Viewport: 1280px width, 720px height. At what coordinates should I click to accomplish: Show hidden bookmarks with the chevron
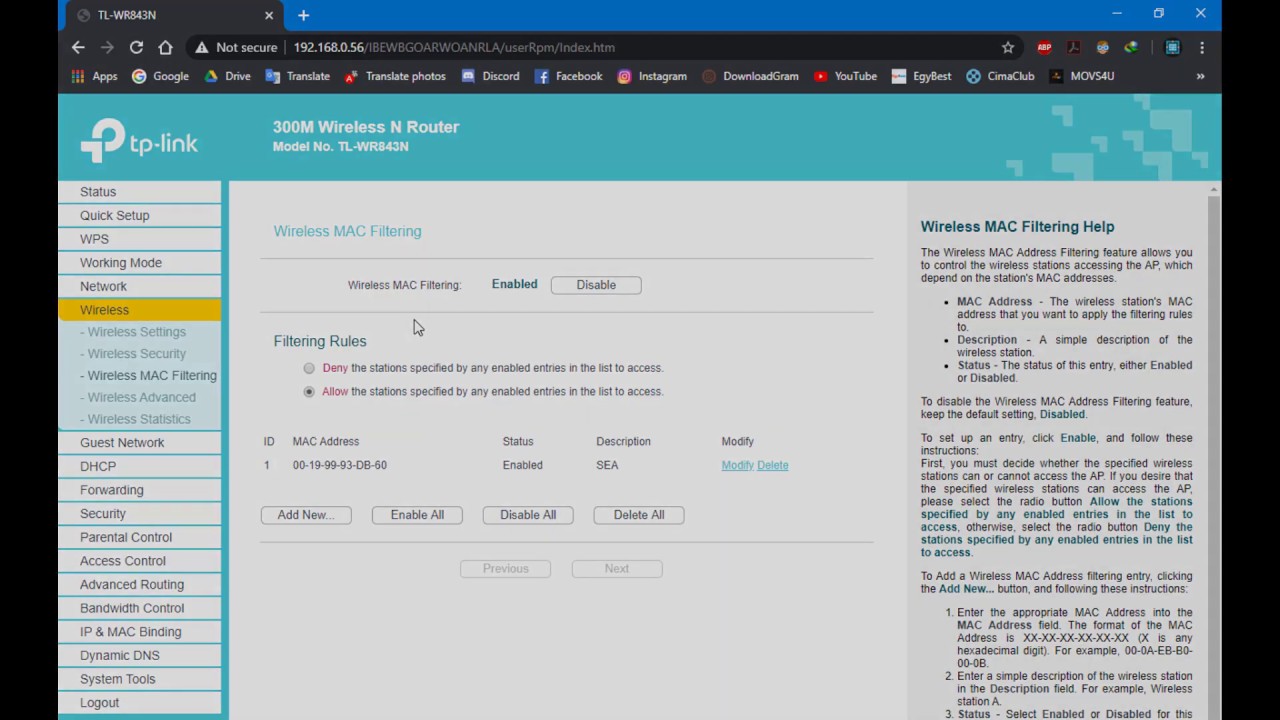pyautogui.click(x=1200, y=76)
